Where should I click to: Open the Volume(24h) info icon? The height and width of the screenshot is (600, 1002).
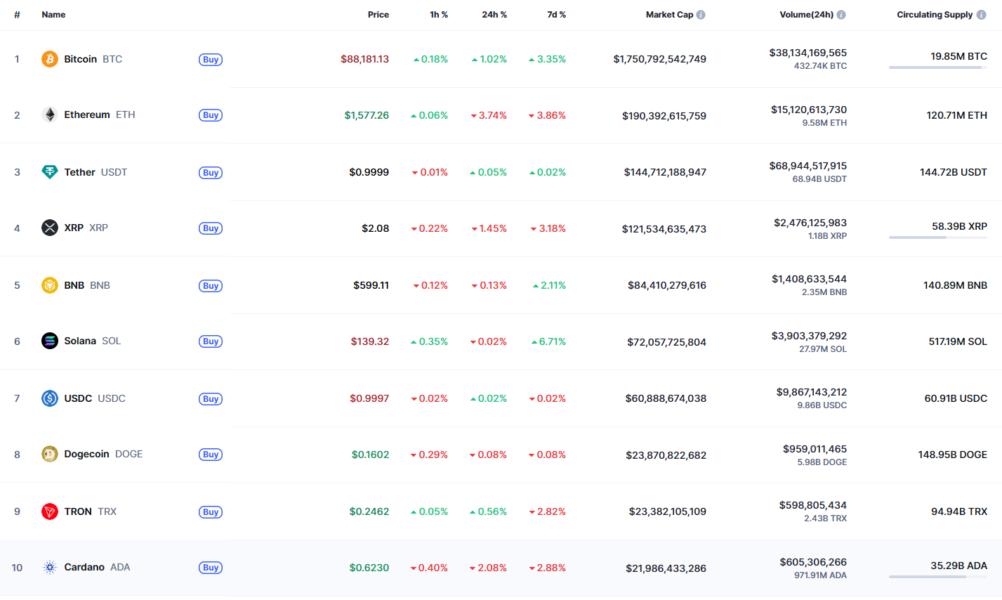(841, 15)
